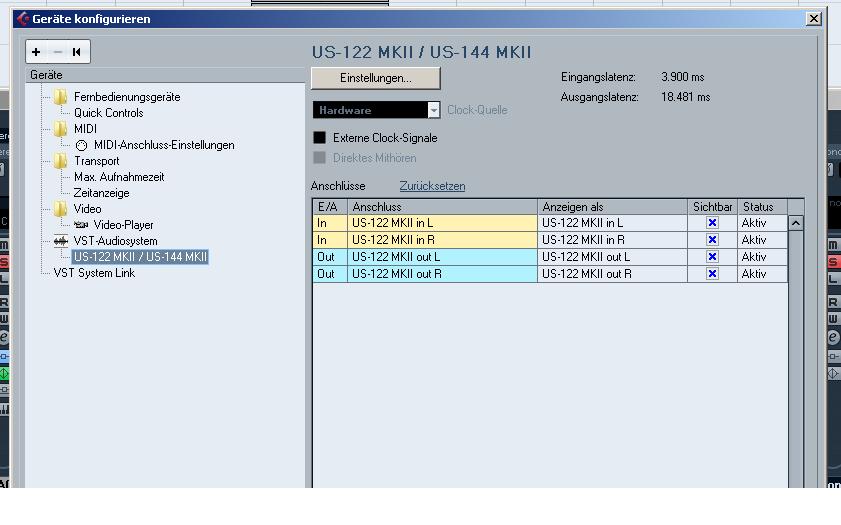Click Anzeigen als field US-122 MKII out R
The image size is (841, 525).
pyautogui.click(x=613, y=274)
